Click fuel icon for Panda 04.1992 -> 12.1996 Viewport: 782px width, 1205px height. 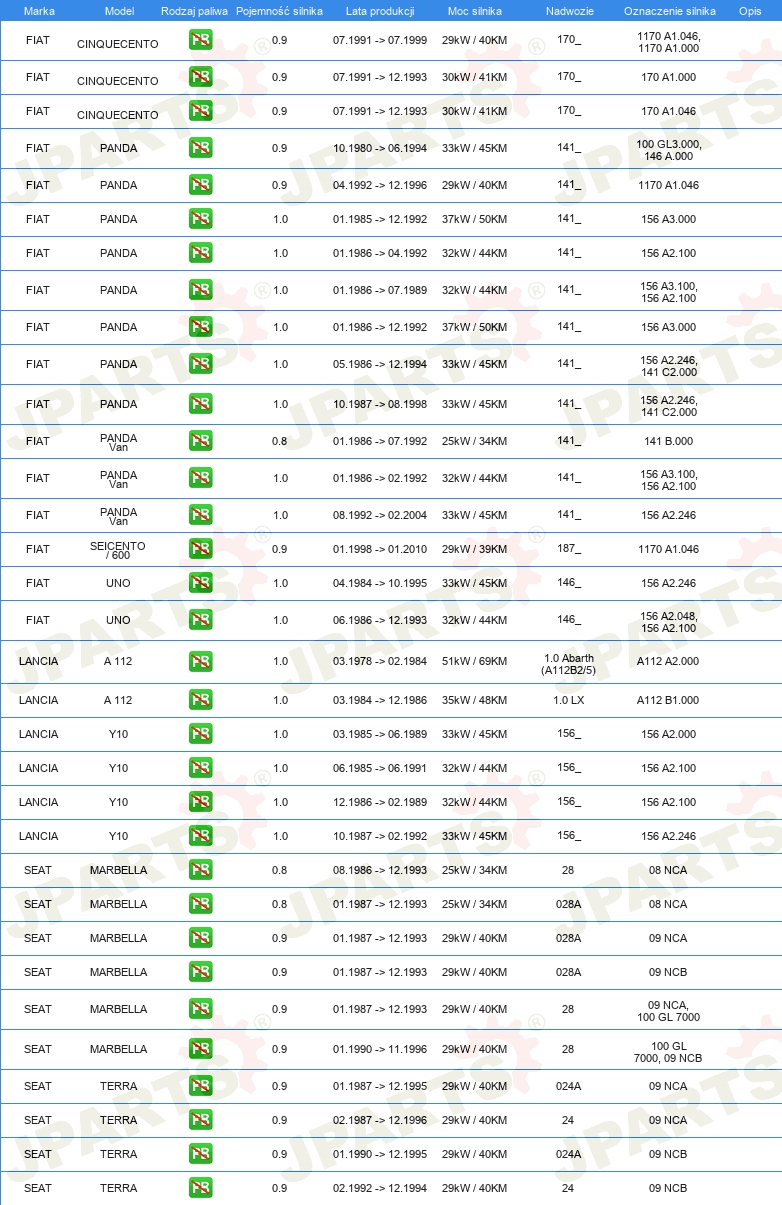[200, 185]
